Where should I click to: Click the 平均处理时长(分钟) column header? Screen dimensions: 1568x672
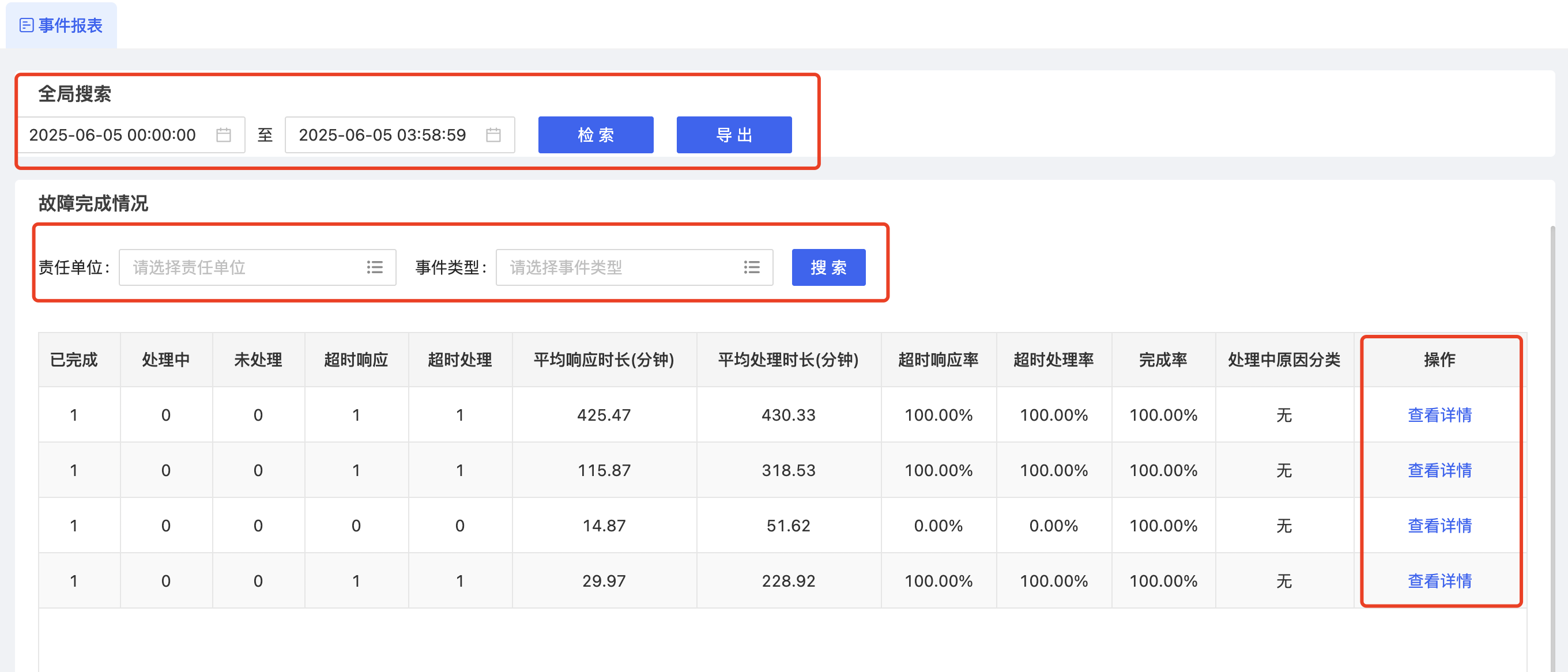[x=788, y=360]
